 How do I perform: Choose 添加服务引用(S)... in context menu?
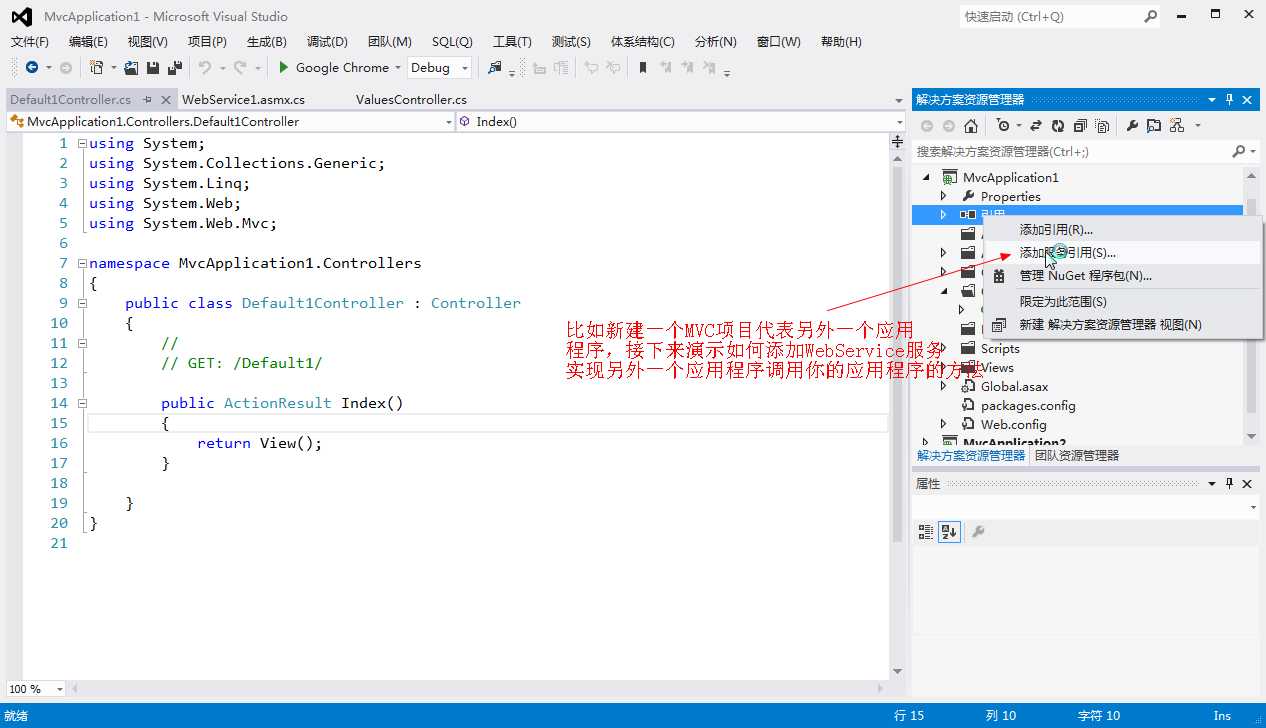tap(1068, 253)
